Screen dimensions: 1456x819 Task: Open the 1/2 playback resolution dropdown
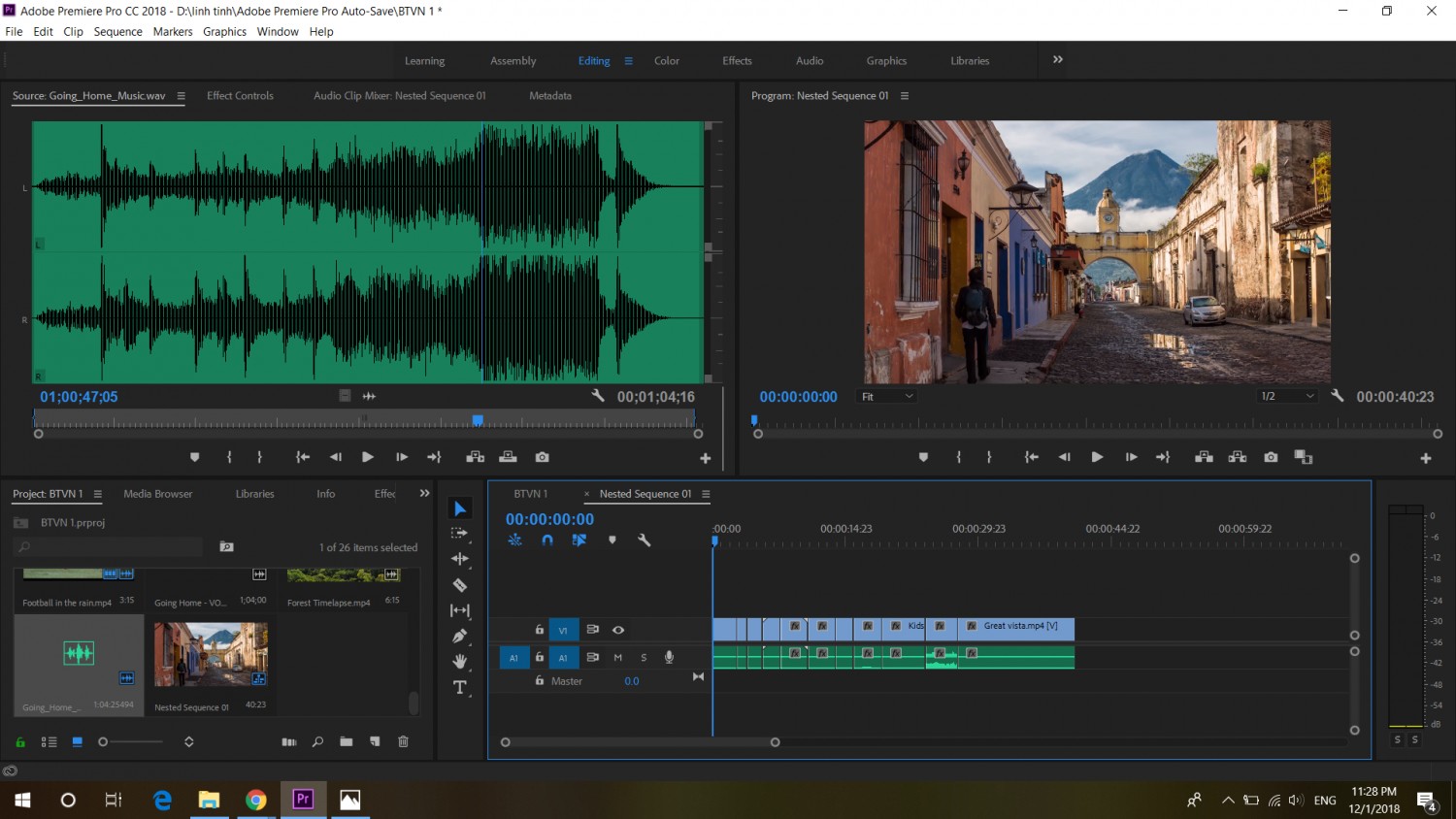tap(1287, 396)
